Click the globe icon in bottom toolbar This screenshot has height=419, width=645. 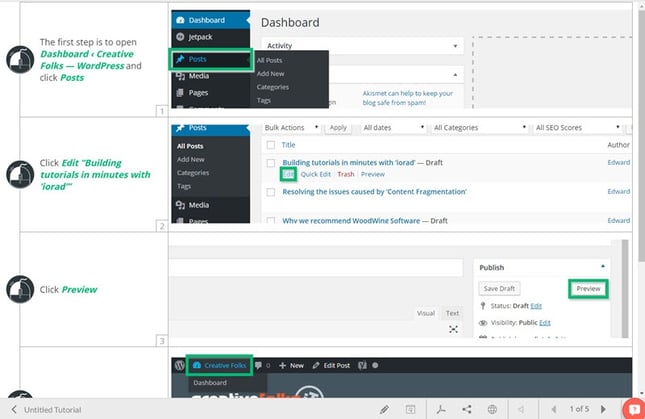tap(492, 409)
